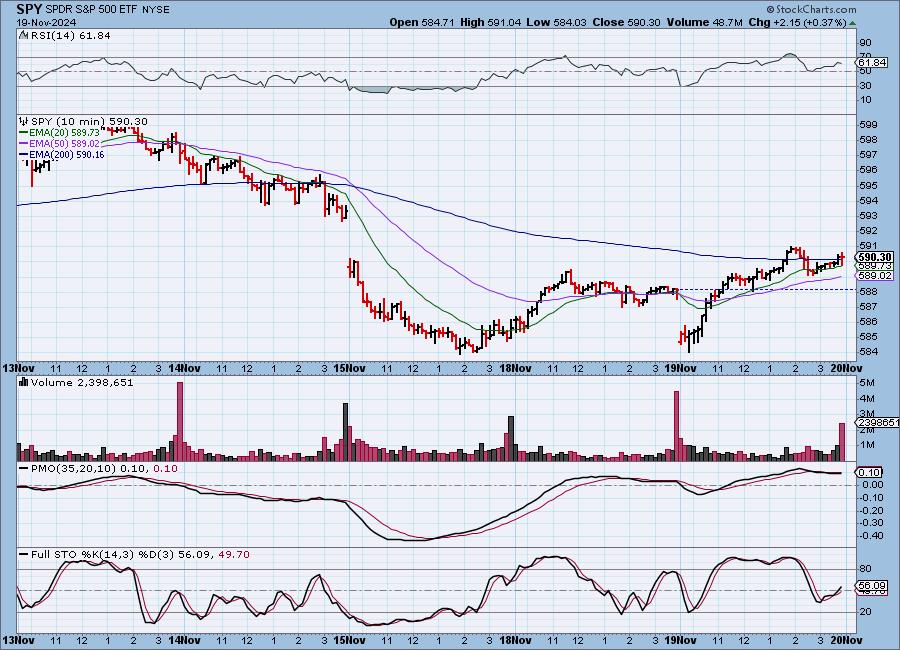Click the 589.02 EMA tag on price axis
The image size is (900, 650).
875,276
